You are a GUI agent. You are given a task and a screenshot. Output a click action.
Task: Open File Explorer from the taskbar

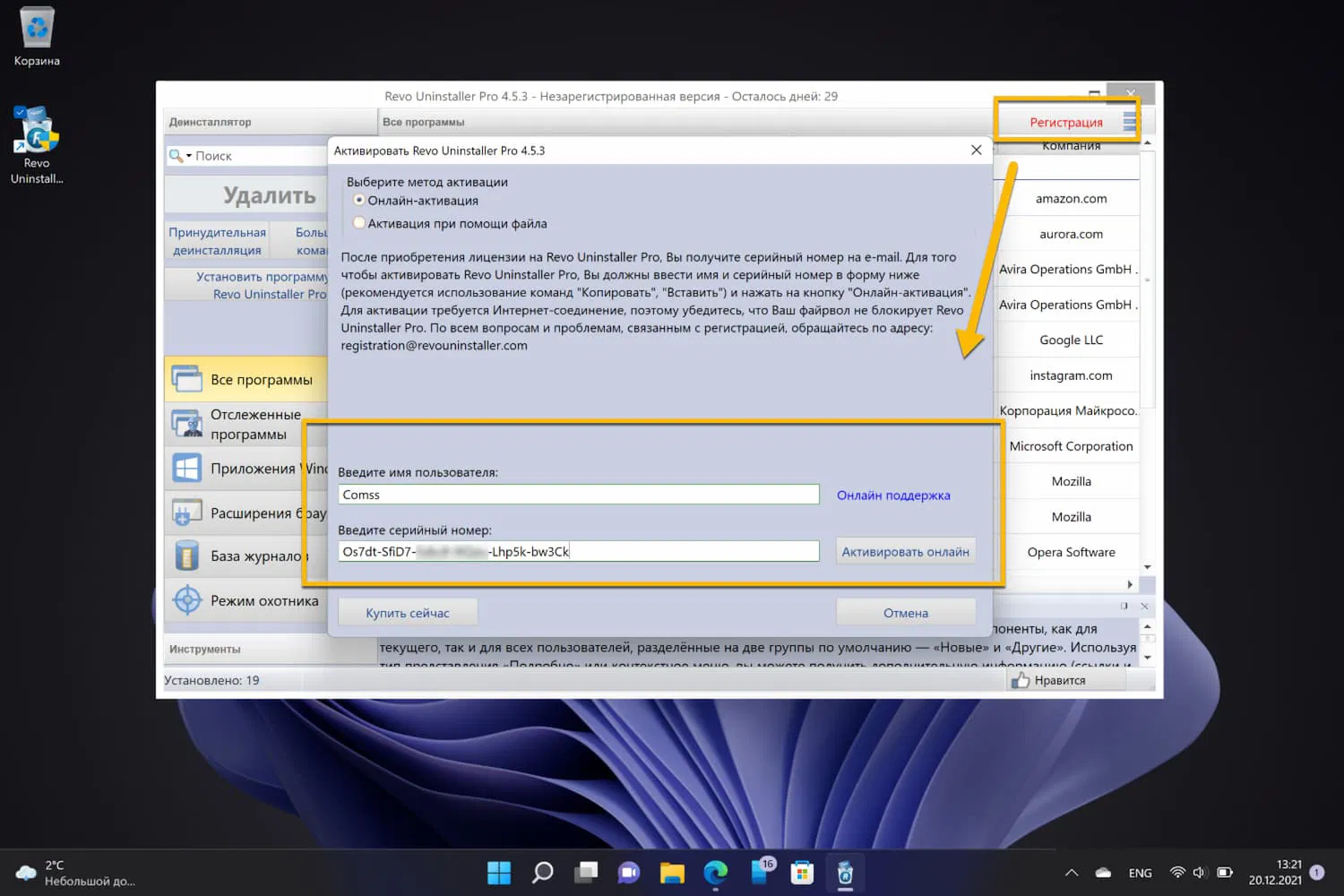(672, 872)
